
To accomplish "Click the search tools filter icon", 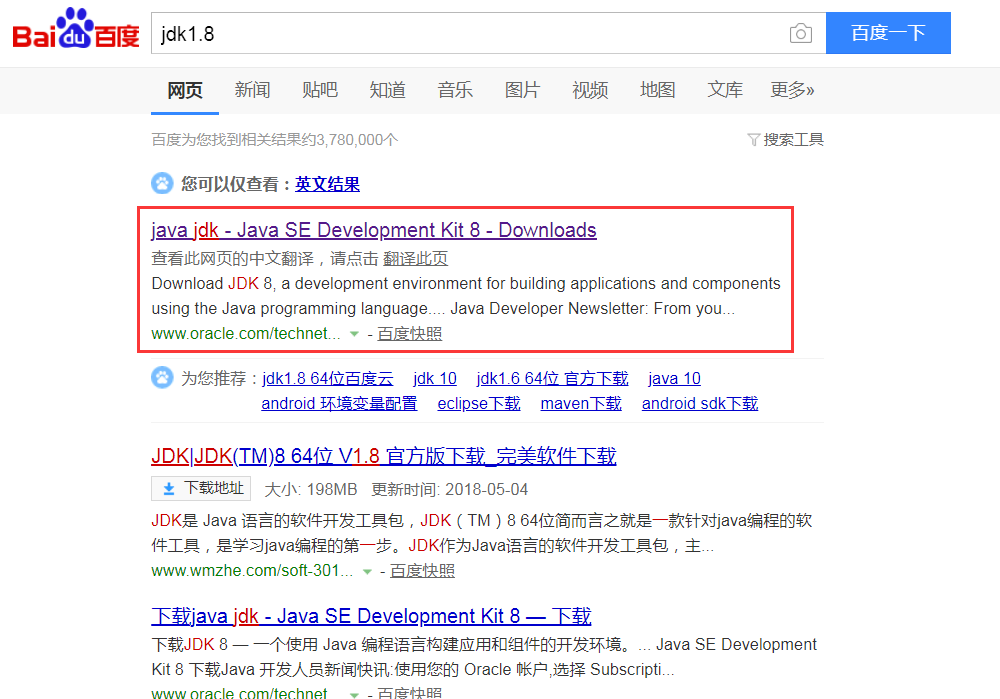I will [x=753, y=140].
